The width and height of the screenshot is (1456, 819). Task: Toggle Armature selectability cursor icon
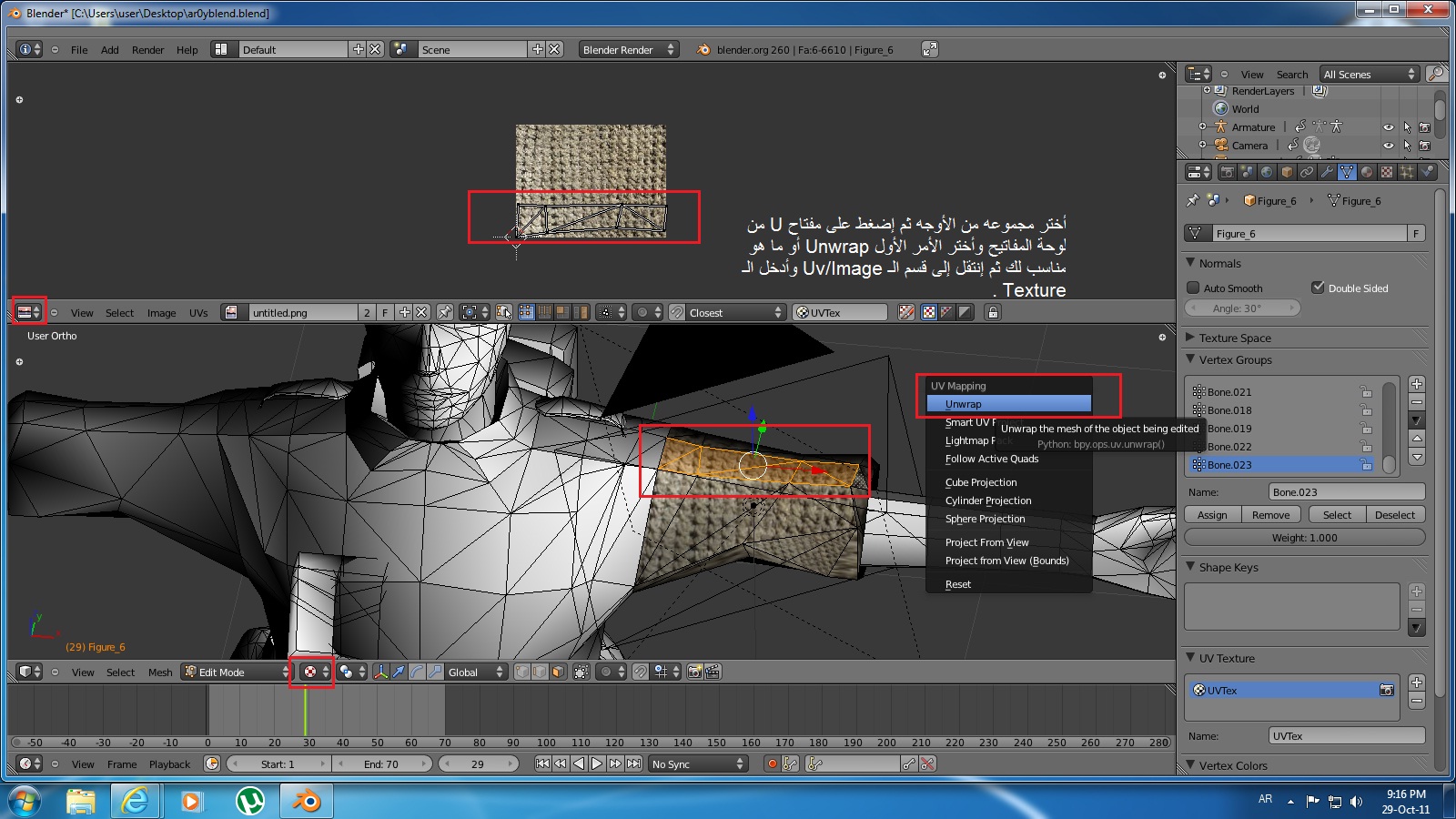coord(1407,127)
